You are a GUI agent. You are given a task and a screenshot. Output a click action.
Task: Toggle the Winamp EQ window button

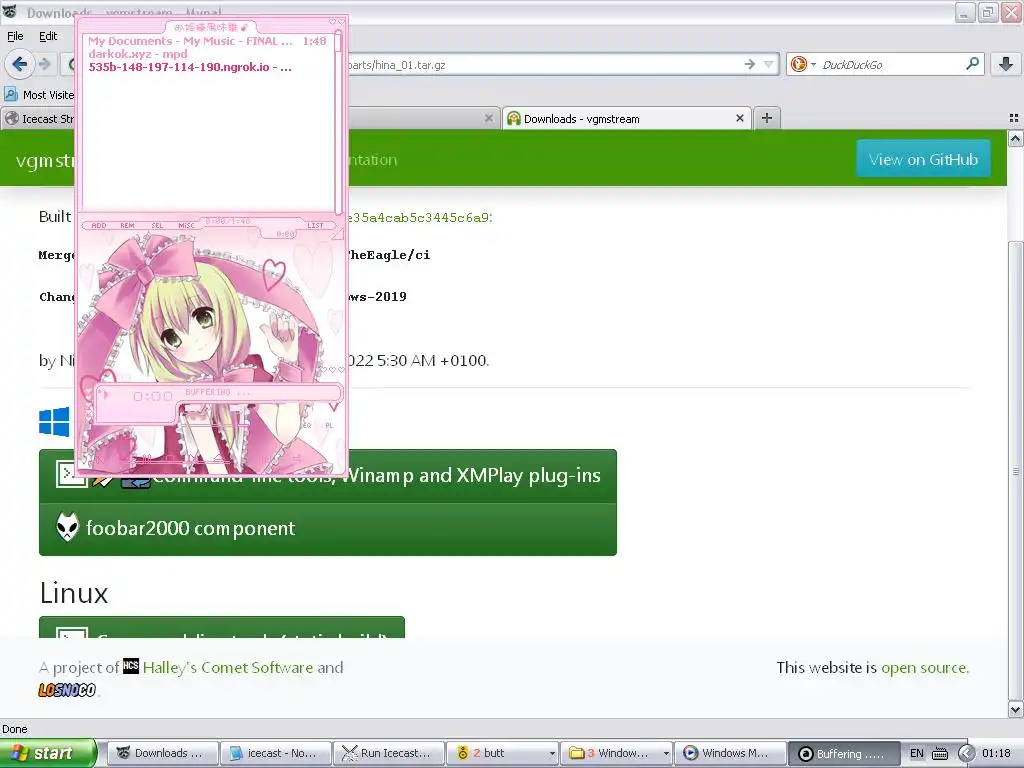pos(306,425)
